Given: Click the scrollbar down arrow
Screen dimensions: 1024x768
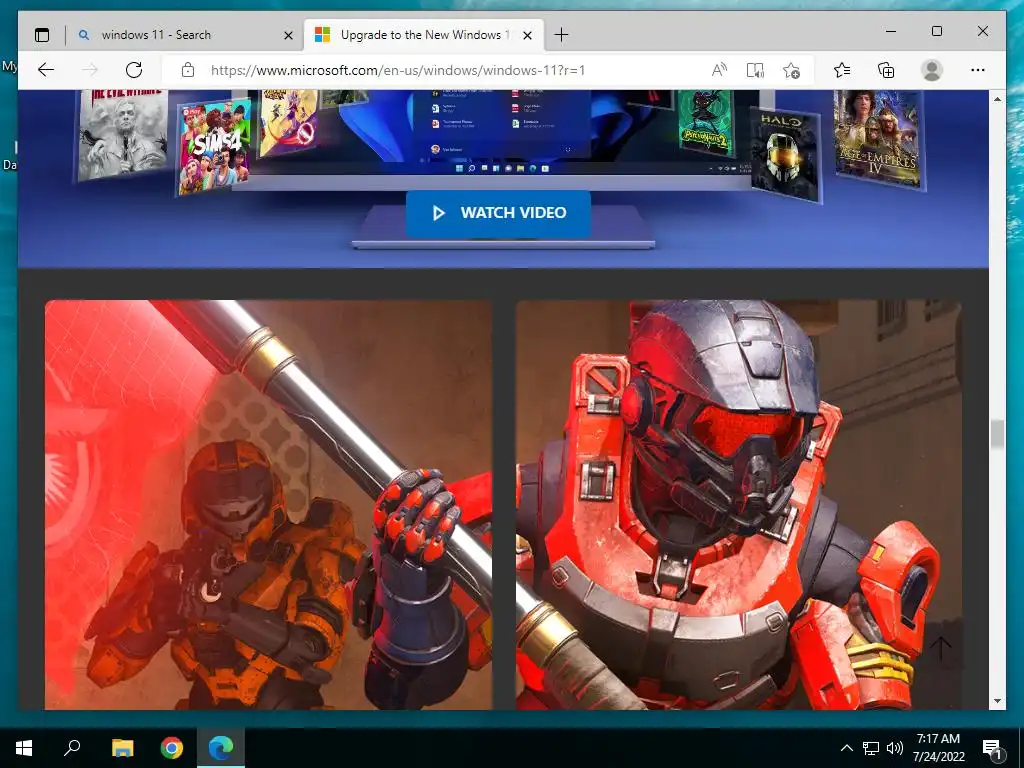Looking at the screenshot, I should (997, 701).
